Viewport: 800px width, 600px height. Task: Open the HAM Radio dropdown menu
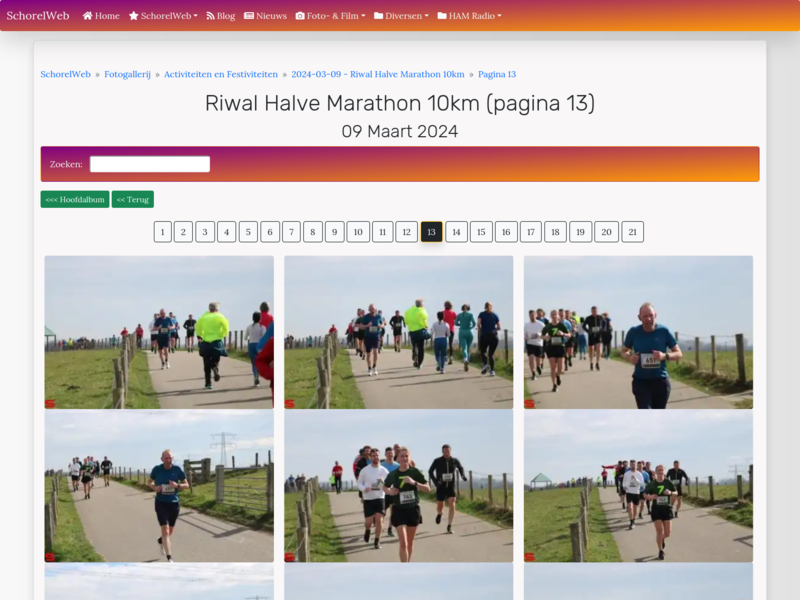point(469,16)
